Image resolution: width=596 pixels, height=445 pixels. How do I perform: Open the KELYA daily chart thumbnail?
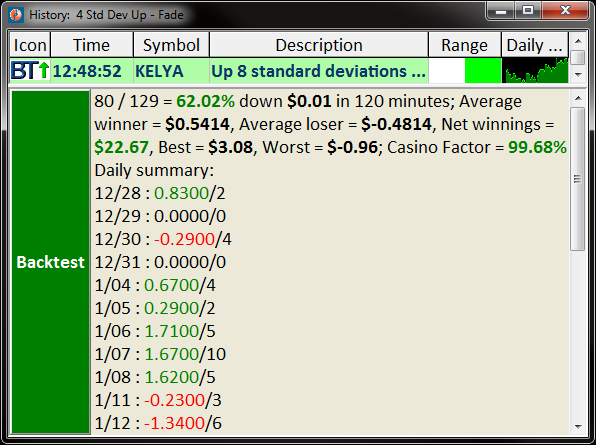[535, 71]
